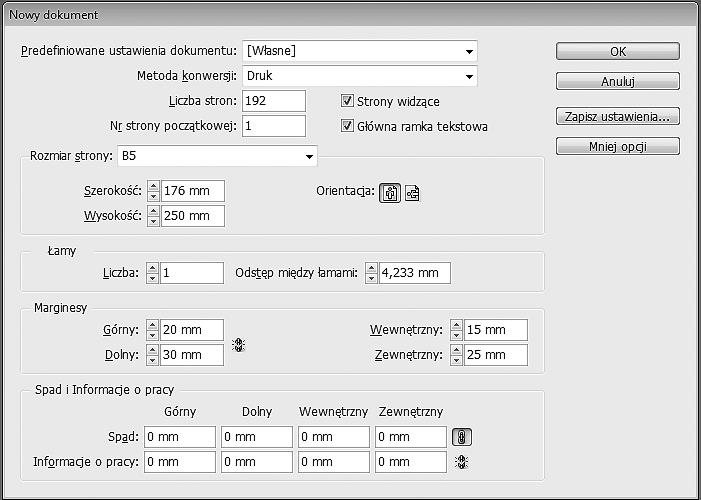The height and width of the screenshot is (500, 701).
Task: Click the Liczba stron input field
Action: [x=272, y=101]
